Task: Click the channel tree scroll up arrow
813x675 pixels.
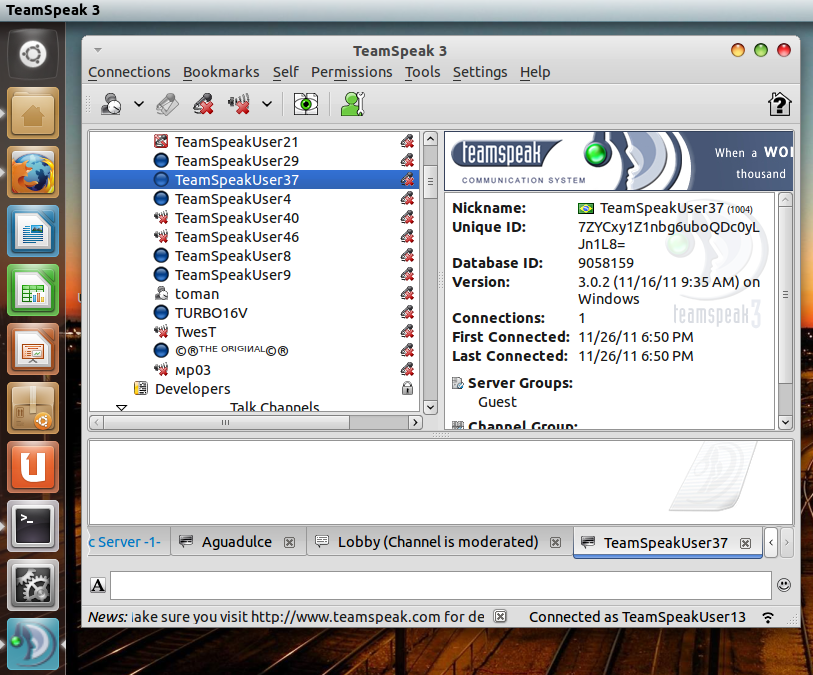Action: [430, 138]
